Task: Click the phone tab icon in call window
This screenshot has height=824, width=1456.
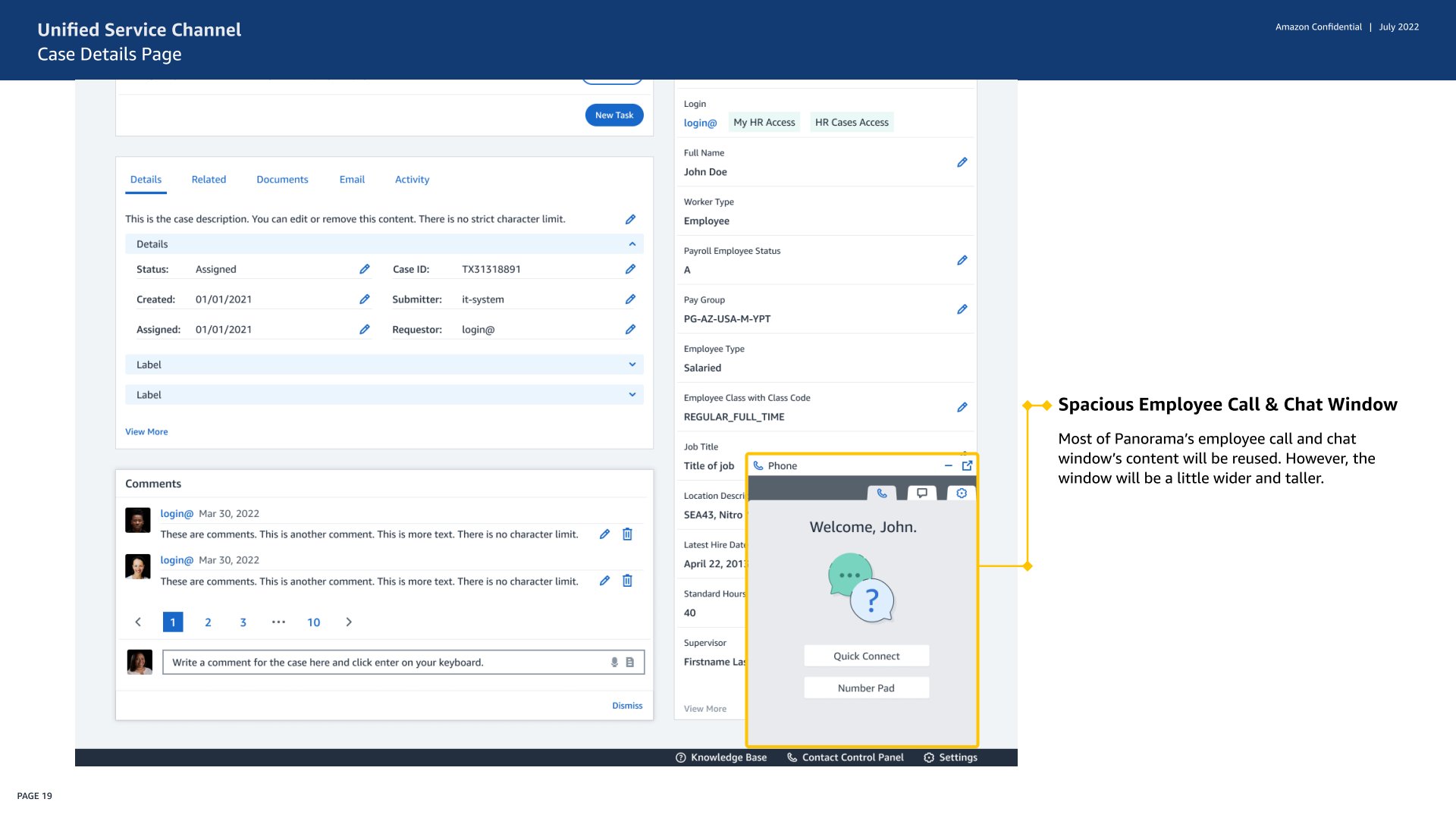Action: (x=882, y=493)
